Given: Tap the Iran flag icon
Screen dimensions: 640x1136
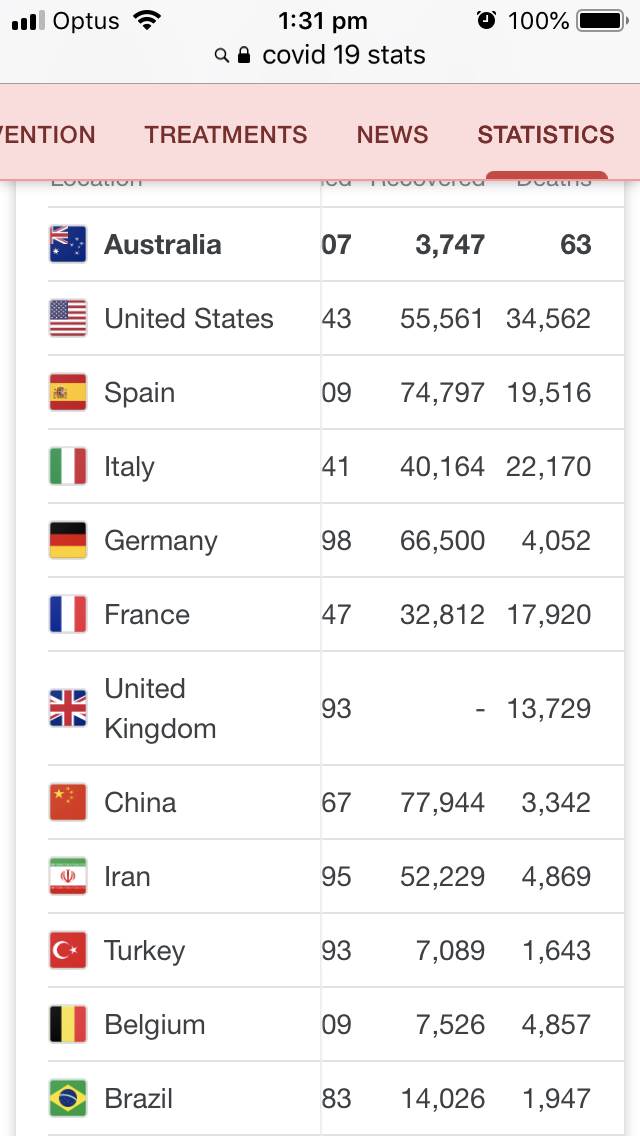Looking at the screenshot, I should click(x=68, y=877).
